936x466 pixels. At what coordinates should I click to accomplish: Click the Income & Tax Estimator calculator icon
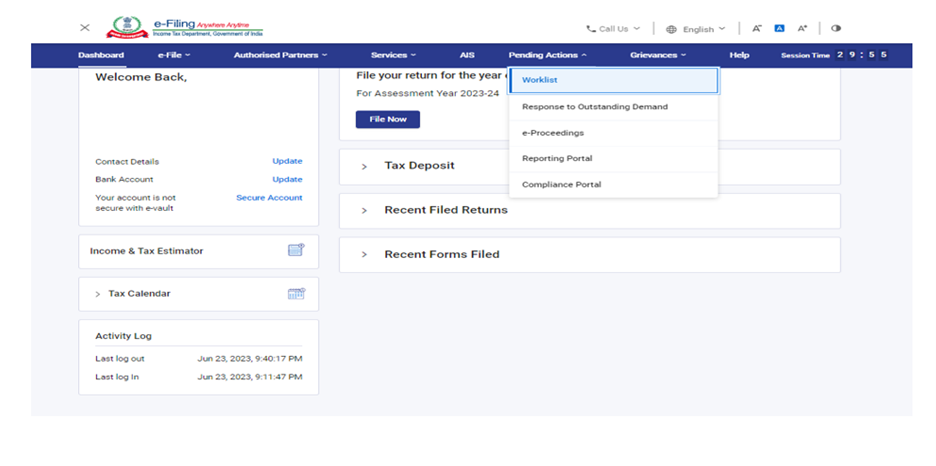coord(296,250)
